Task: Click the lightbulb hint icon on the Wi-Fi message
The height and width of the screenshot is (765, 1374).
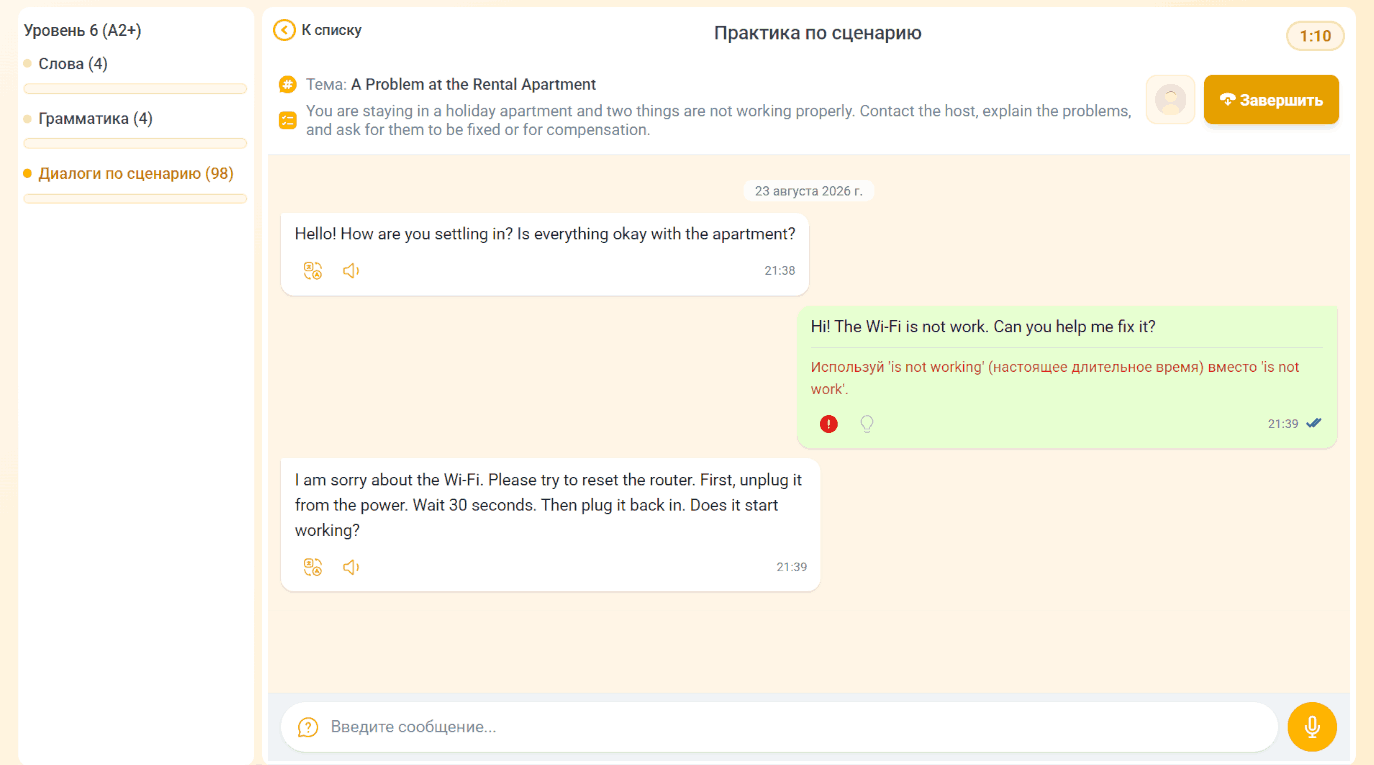Action: click(867, 424)
